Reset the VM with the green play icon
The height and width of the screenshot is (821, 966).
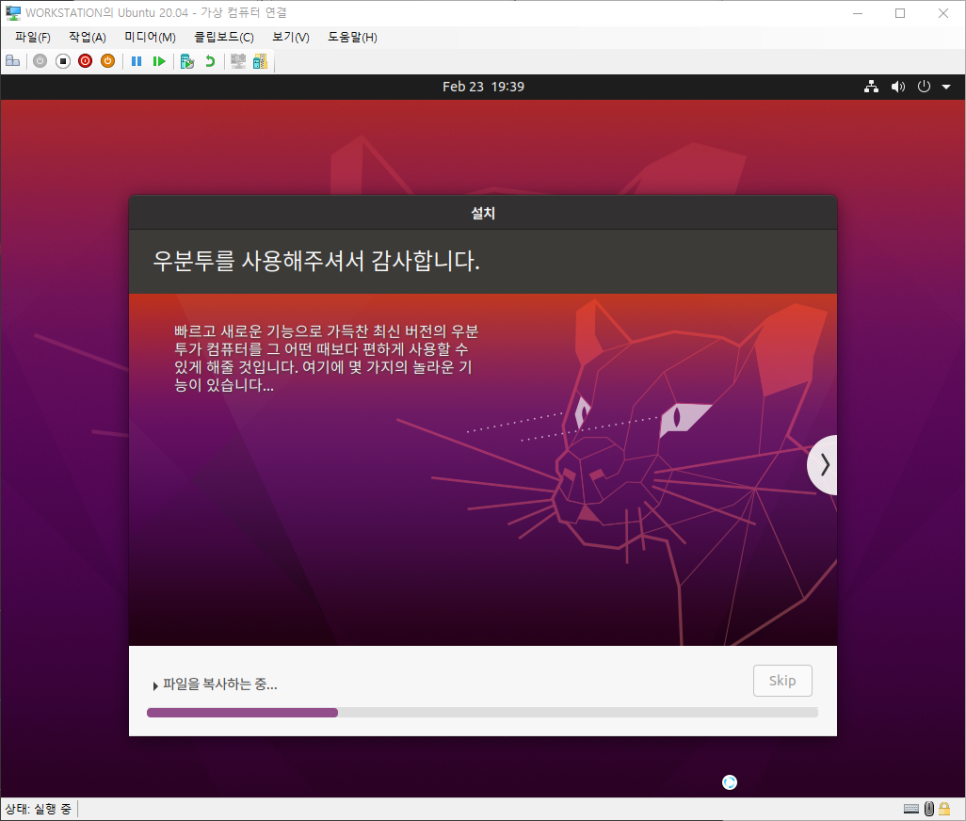click(x=159, y=61)
